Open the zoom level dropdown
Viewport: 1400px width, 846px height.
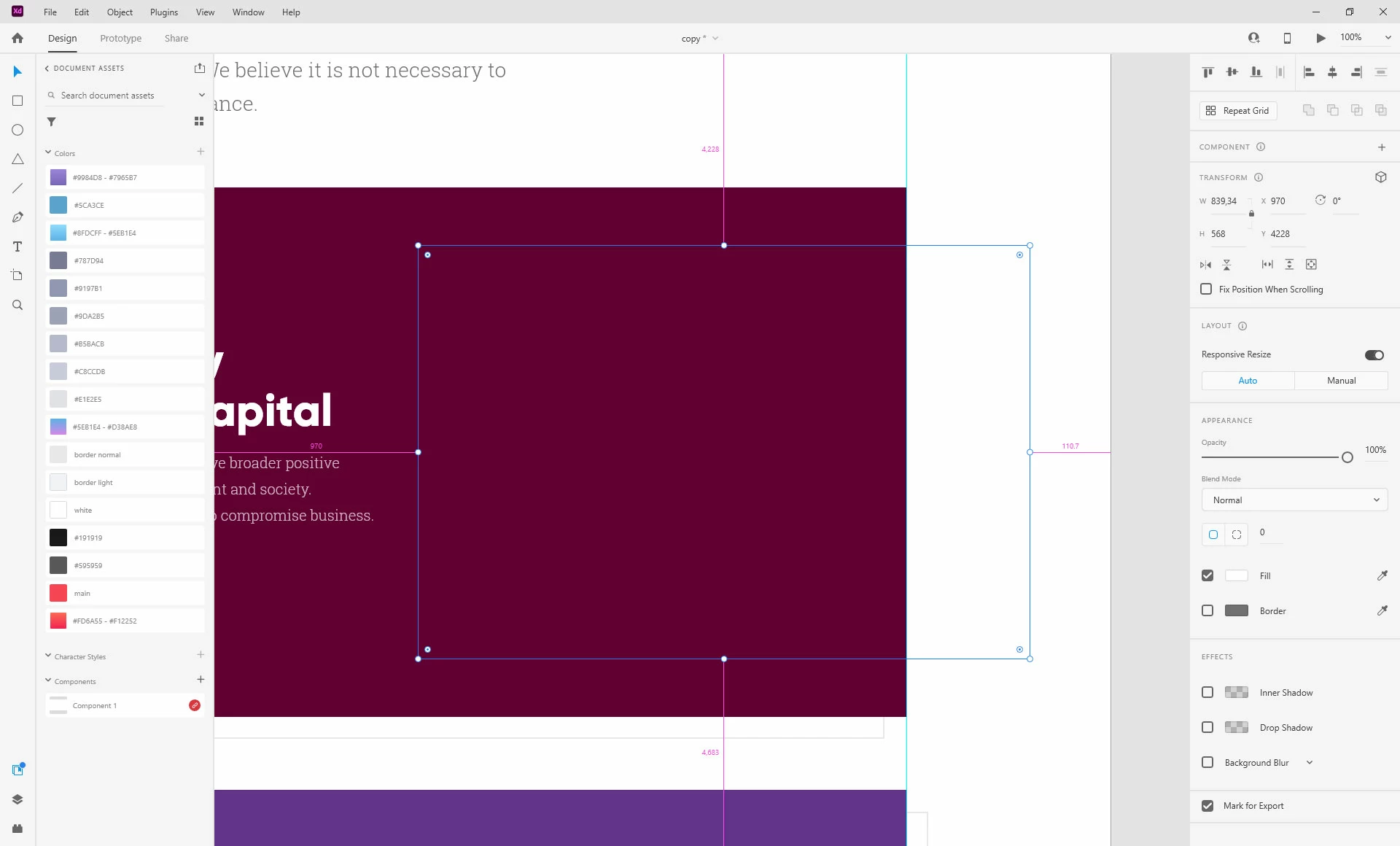[x=1388, y=38]
